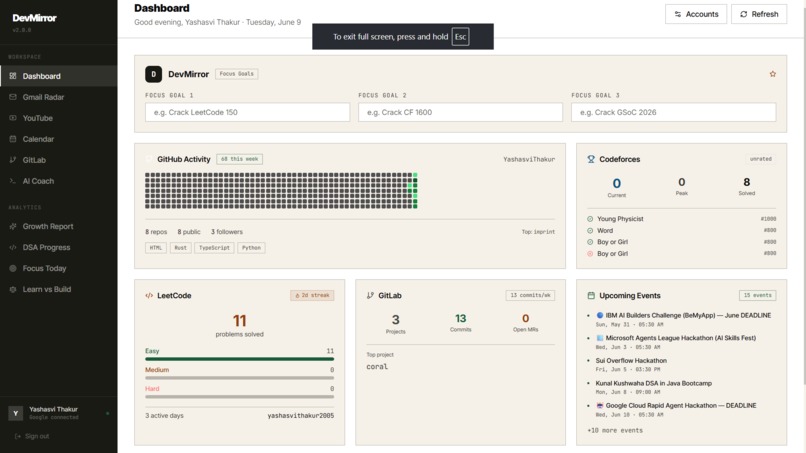Image resolution: width=806 pixels, height=453 pixels.
Task: Click the DSA Progress code icon
Action: pos(13,247)
